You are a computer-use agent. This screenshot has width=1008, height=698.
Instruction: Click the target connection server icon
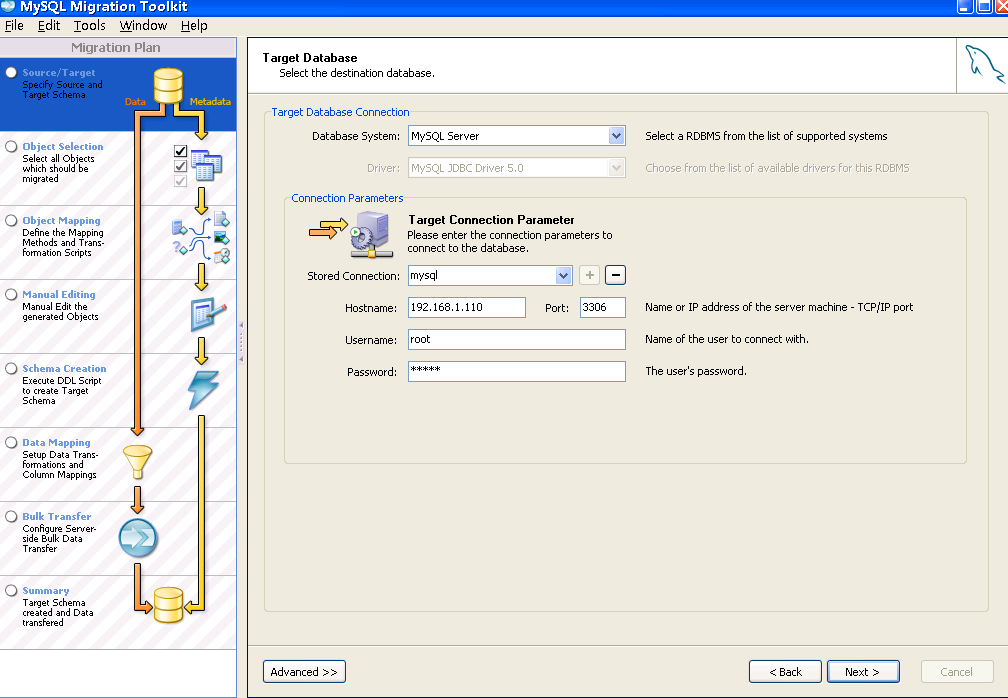point(371,234)
